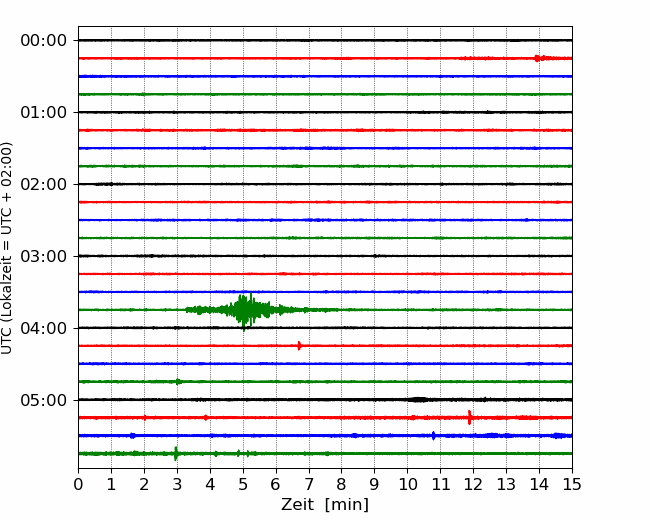Viewport: 650px width, 520px height.
Task: Click the red burst near minute 14 on second trace
Action: [538, 58]
